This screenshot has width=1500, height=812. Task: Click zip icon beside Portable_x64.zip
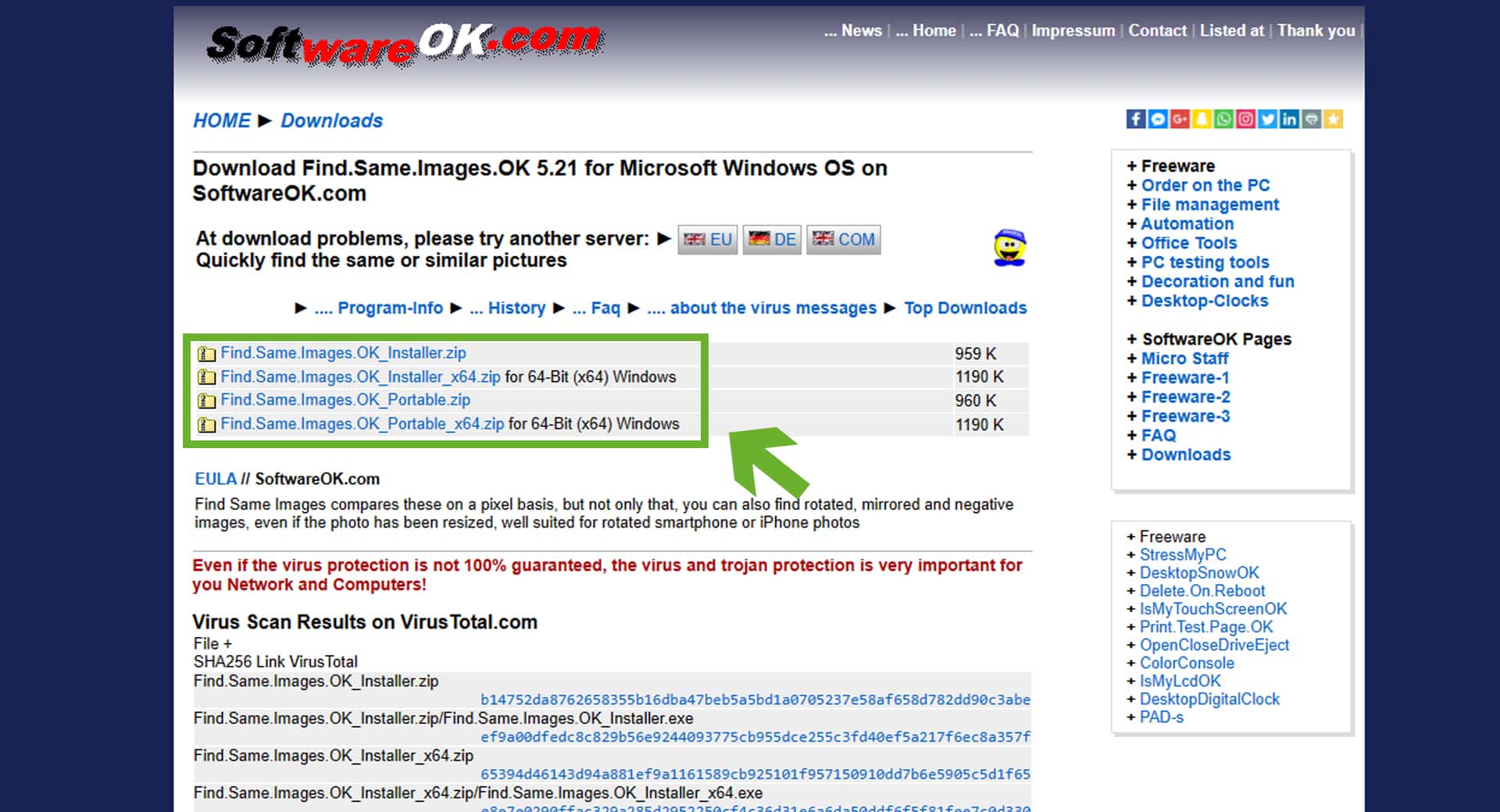206,425
